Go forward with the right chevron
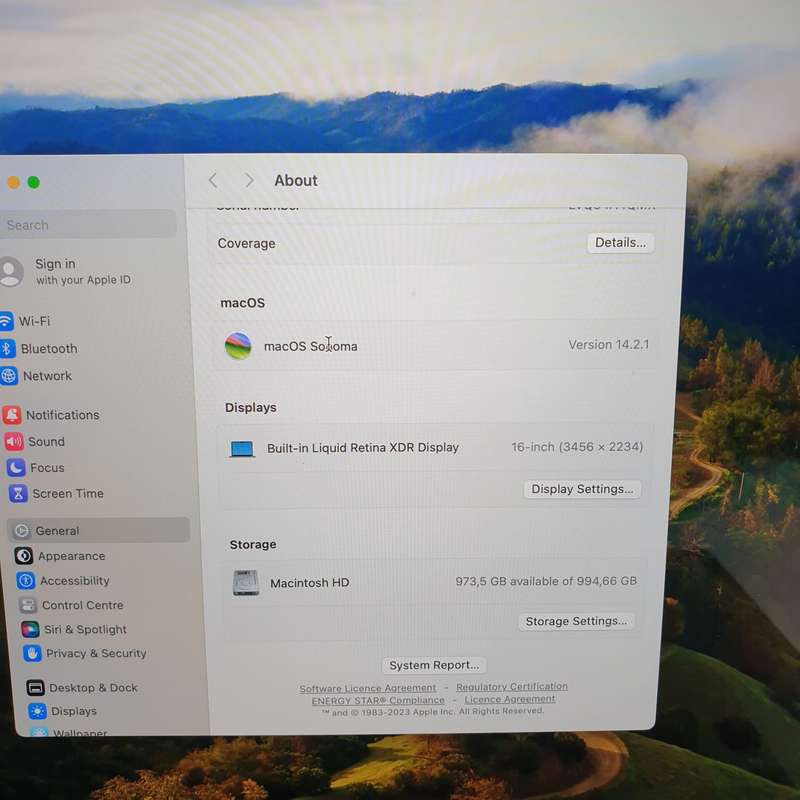The height and width of the screenshot is (800, 800). tap(249, 180)
